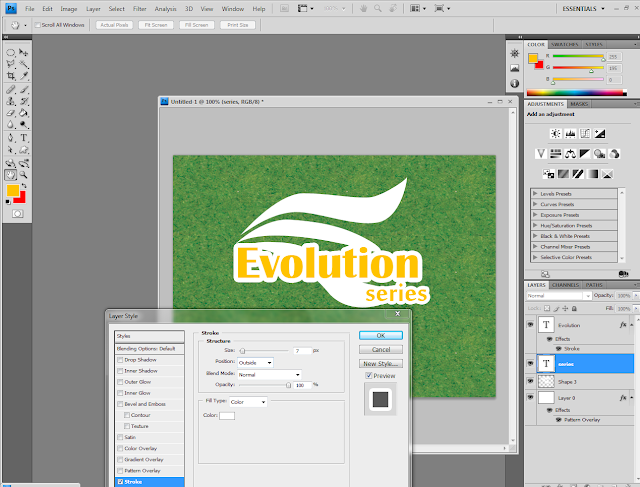Add a Black & White adjustment
Viewport: 640px width, 487px height.
point(585,153)
